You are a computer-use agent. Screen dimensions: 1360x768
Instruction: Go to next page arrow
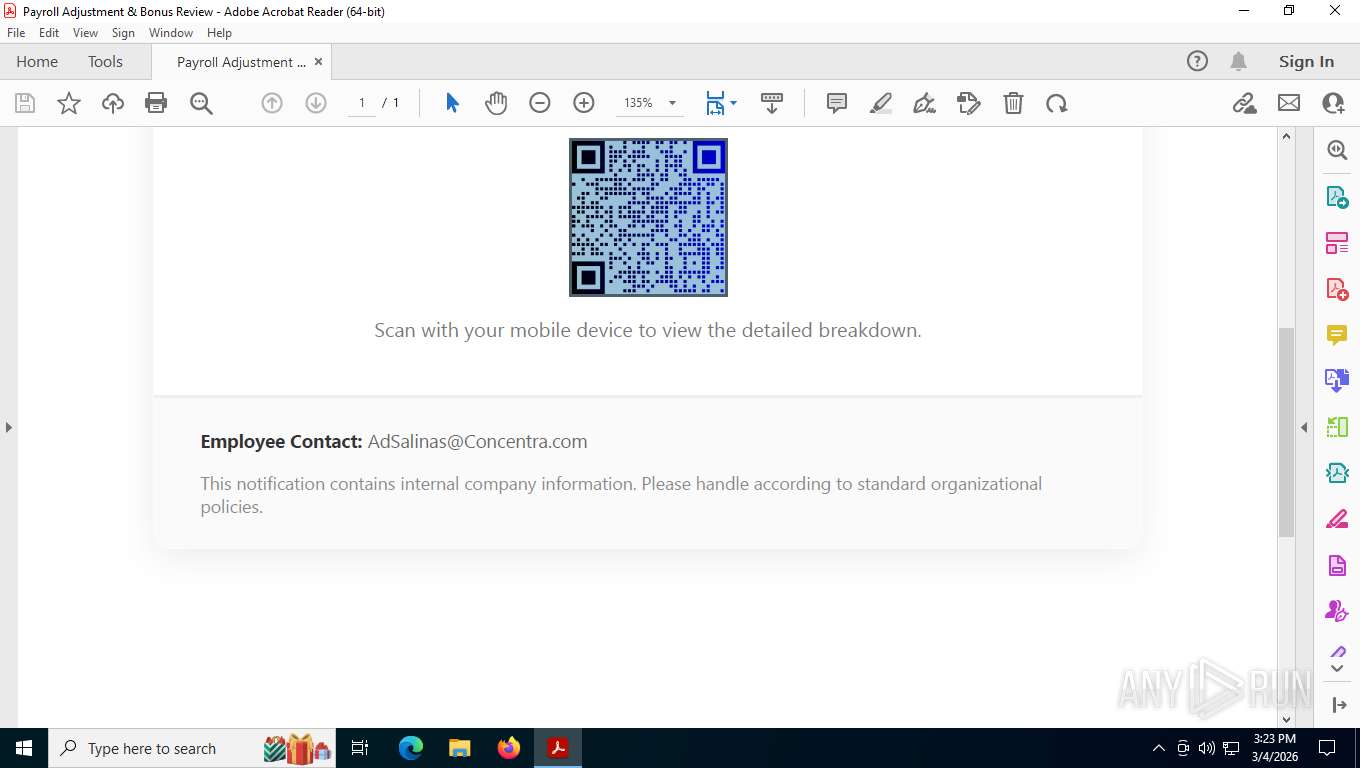tap(316, 103)
